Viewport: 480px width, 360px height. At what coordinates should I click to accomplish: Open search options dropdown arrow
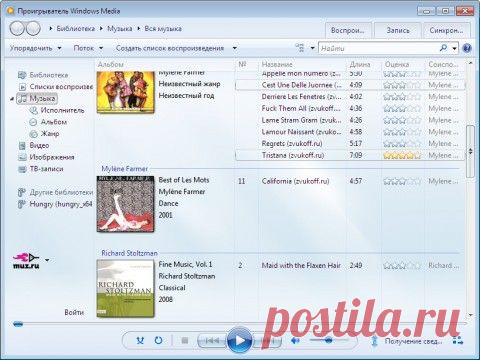click(454, 48)
